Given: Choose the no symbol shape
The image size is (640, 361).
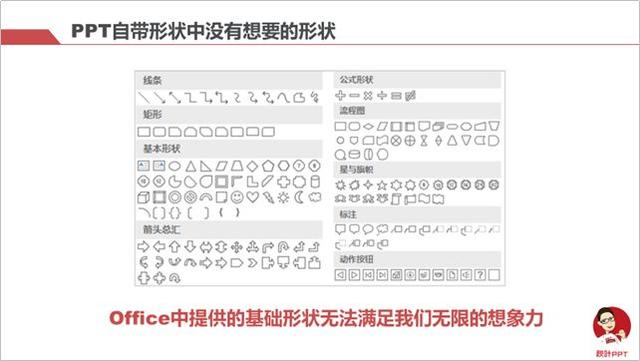Looking at the screenshot, I should [x=190, y=197].
